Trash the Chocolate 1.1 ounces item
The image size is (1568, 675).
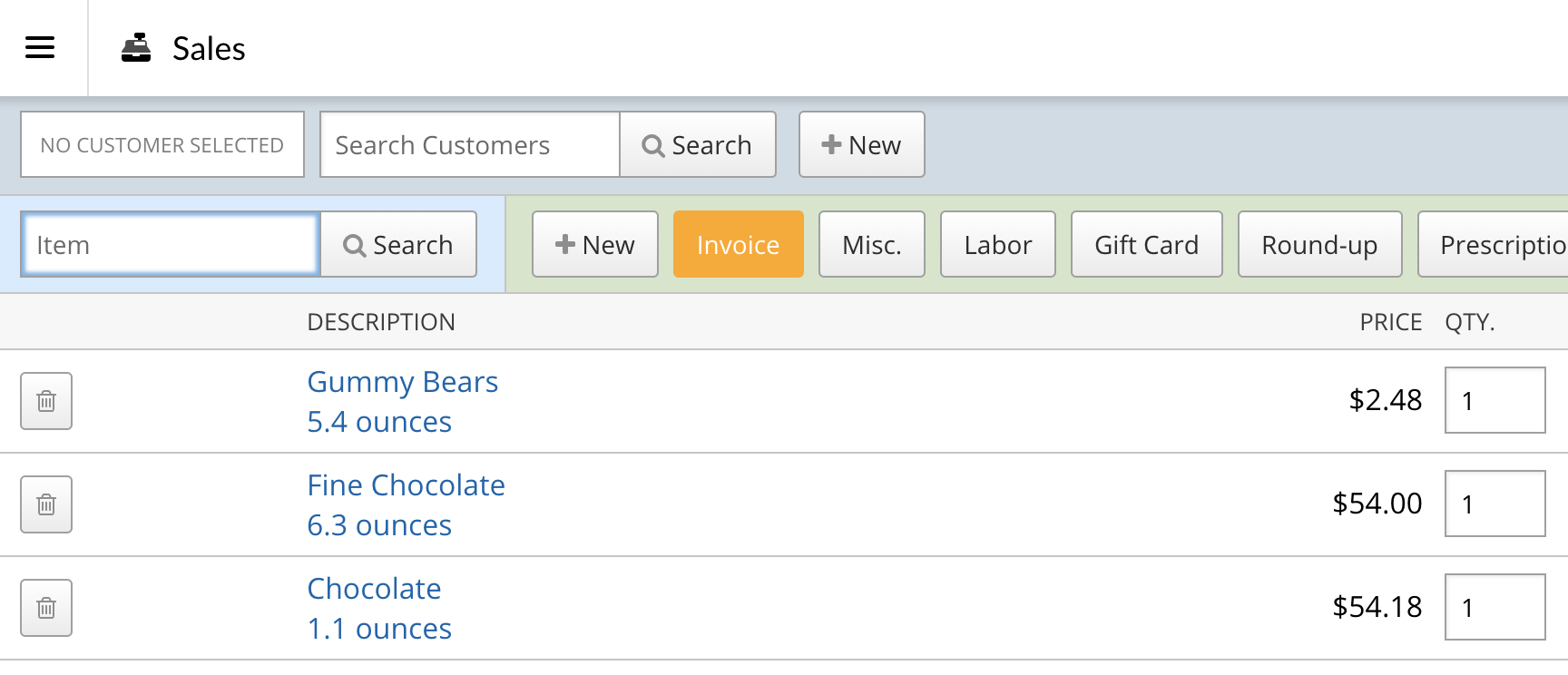(46, 608)
